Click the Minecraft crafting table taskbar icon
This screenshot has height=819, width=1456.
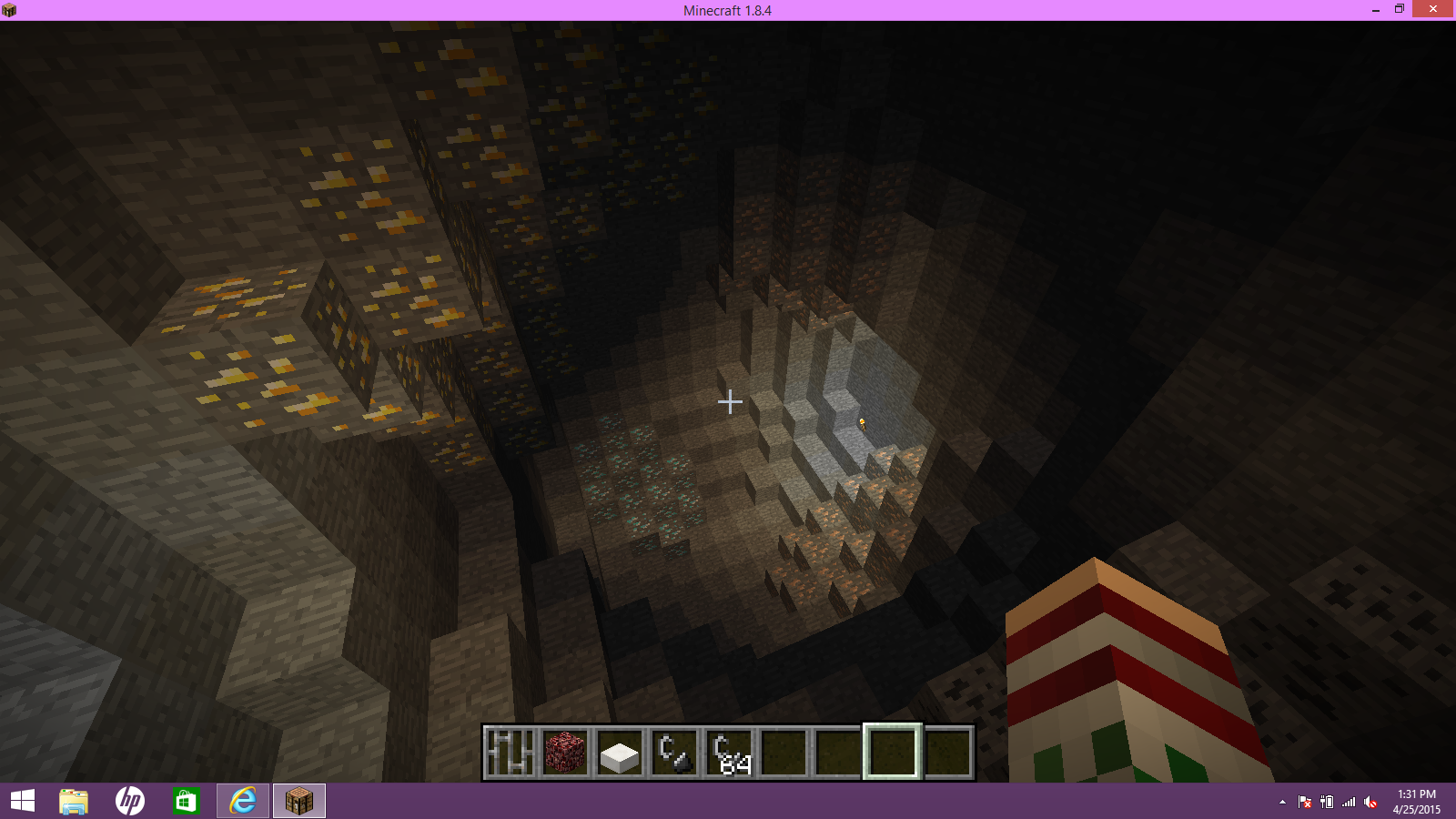point(298,801)
